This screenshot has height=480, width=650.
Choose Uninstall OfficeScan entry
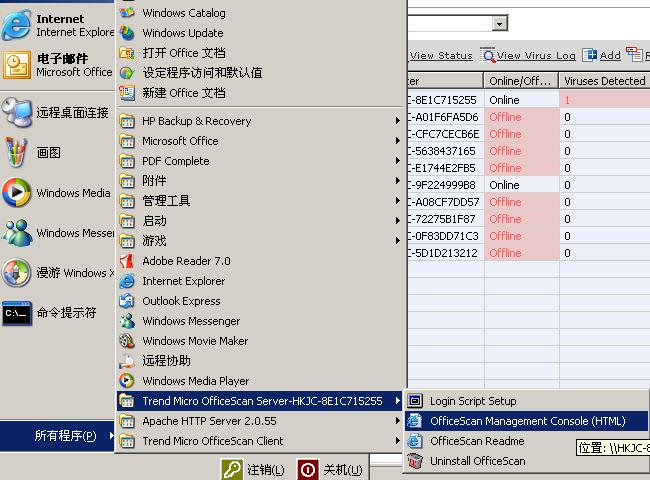526,461
